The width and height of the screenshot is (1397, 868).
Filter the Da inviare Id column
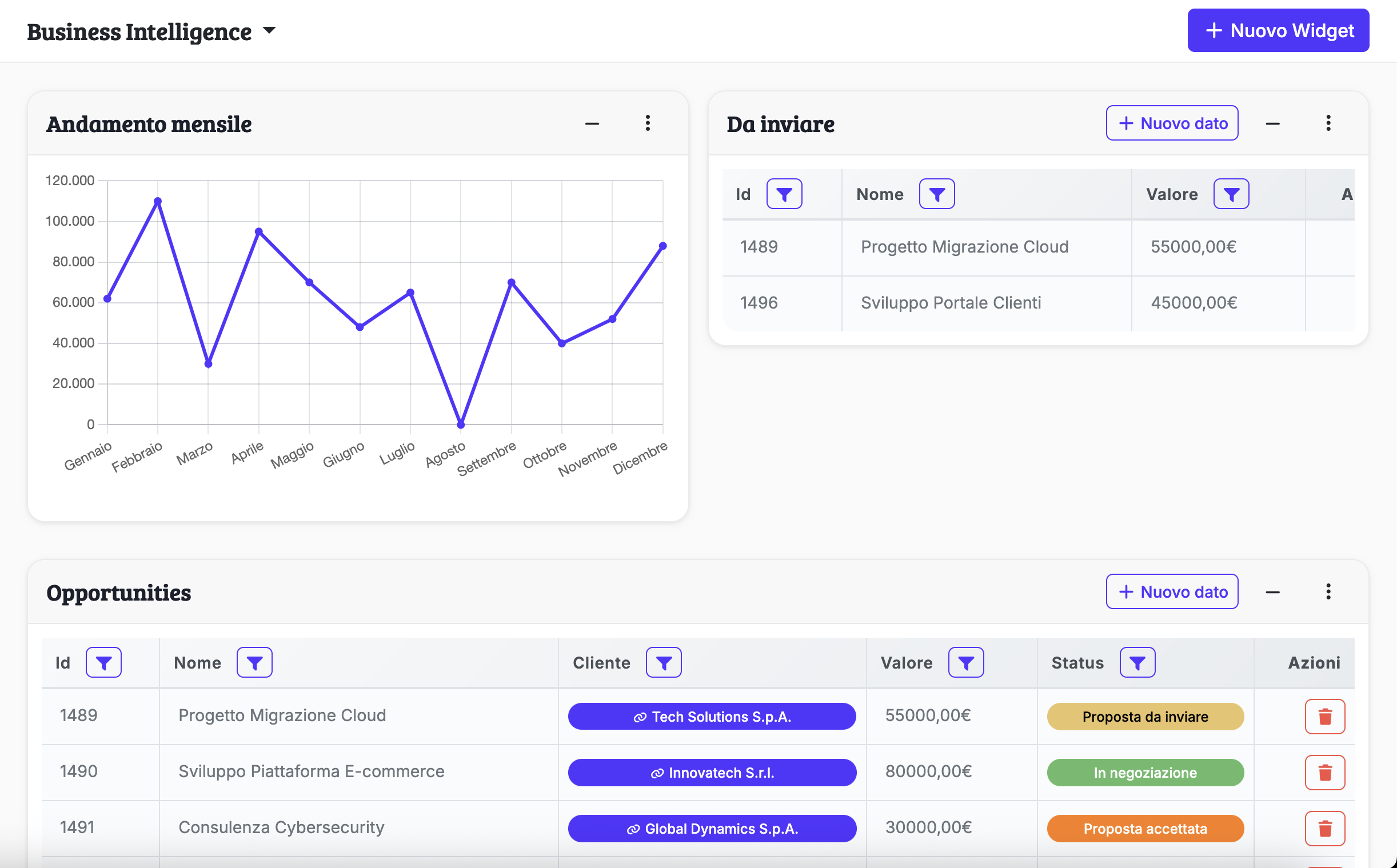tap(784, 194)
